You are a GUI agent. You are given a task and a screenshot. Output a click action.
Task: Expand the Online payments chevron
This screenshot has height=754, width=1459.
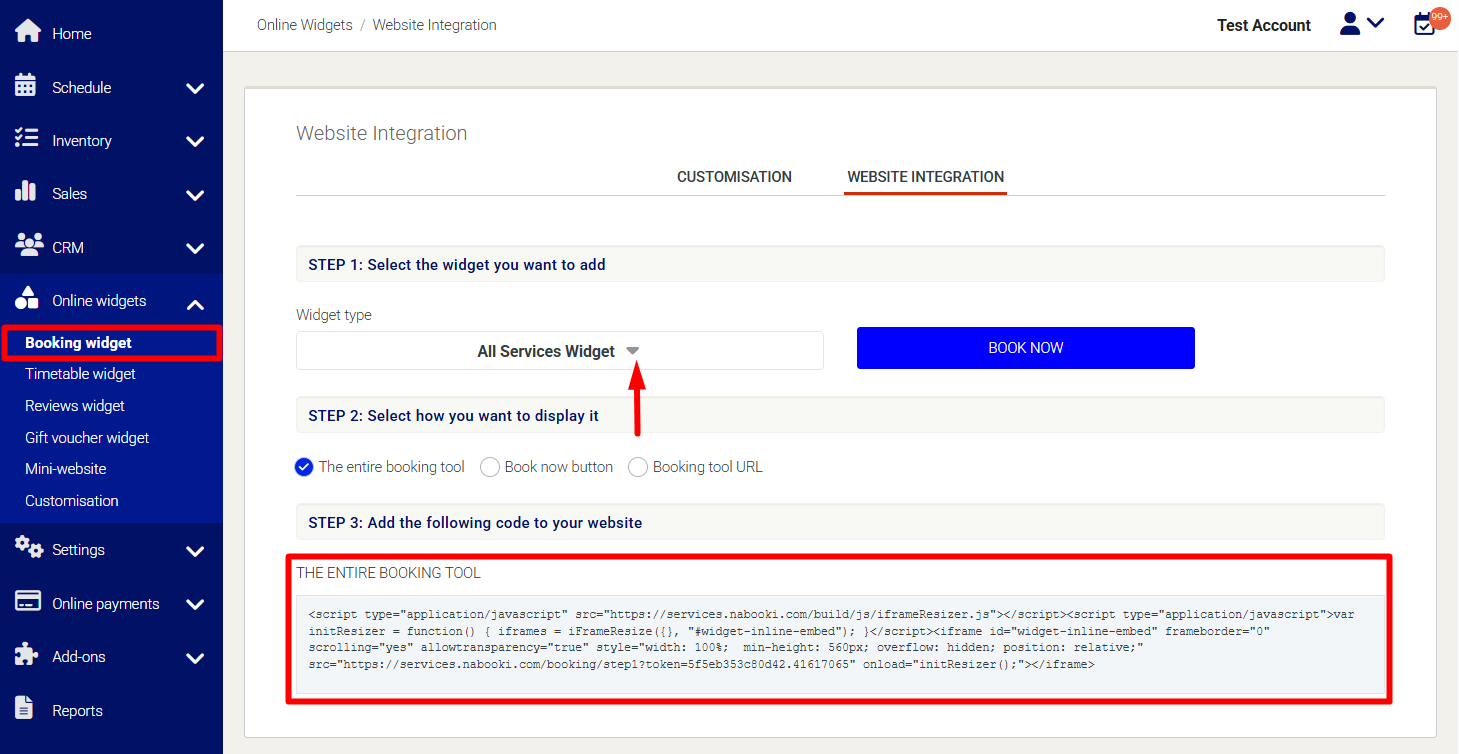(195, 604)
